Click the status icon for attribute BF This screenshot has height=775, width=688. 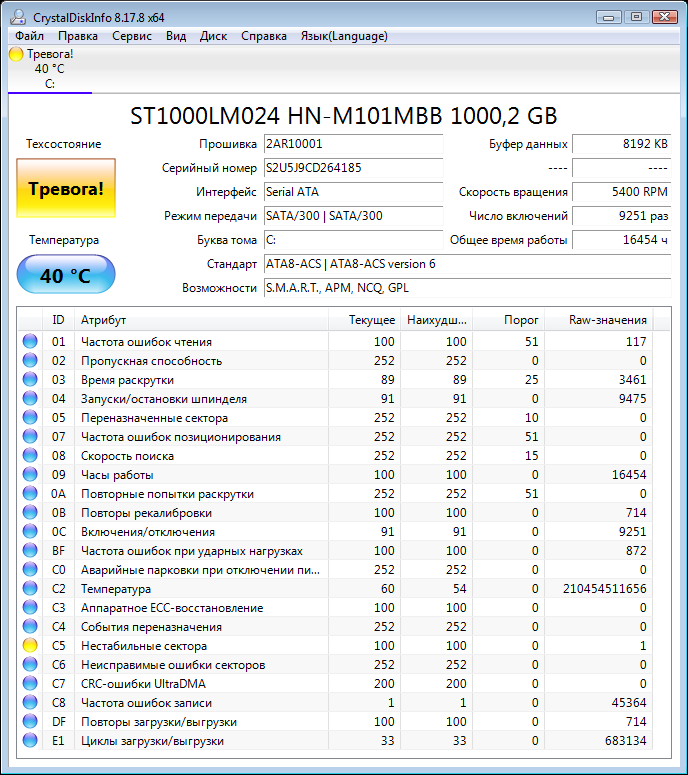tap(30, 550)
